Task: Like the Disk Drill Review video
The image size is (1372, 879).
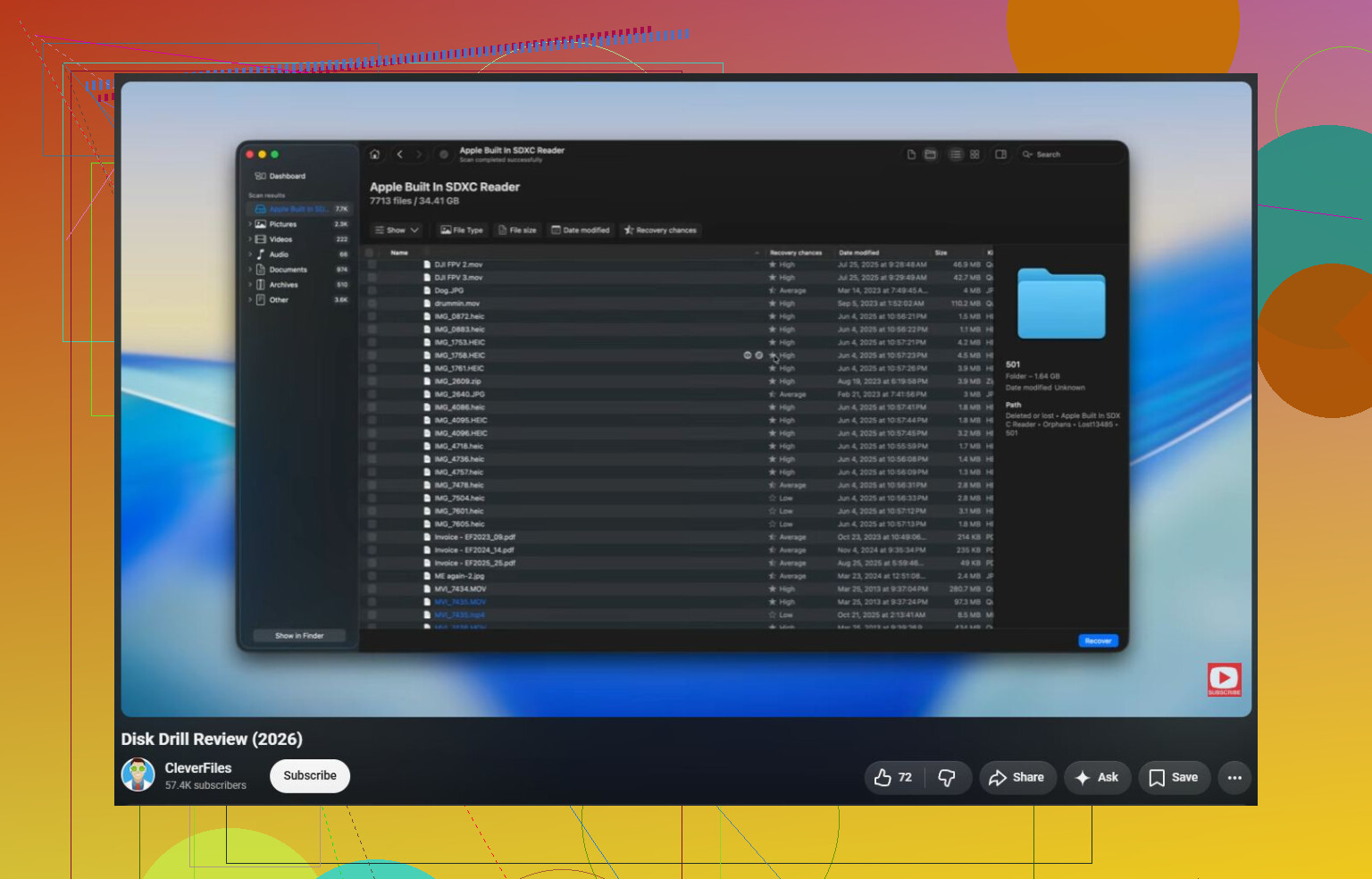Action: [x=892, y=777]
